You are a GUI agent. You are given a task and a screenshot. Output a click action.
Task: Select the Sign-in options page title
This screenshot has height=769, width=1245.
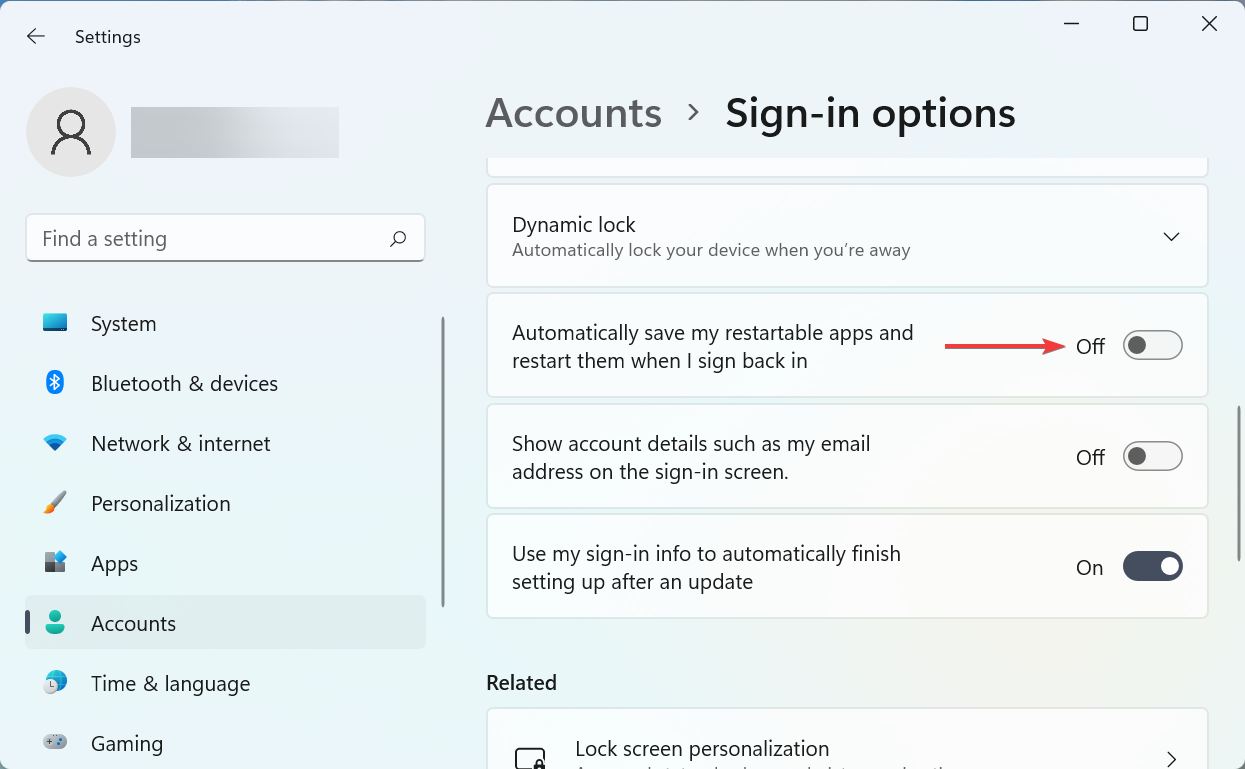(x=870, y=113)
